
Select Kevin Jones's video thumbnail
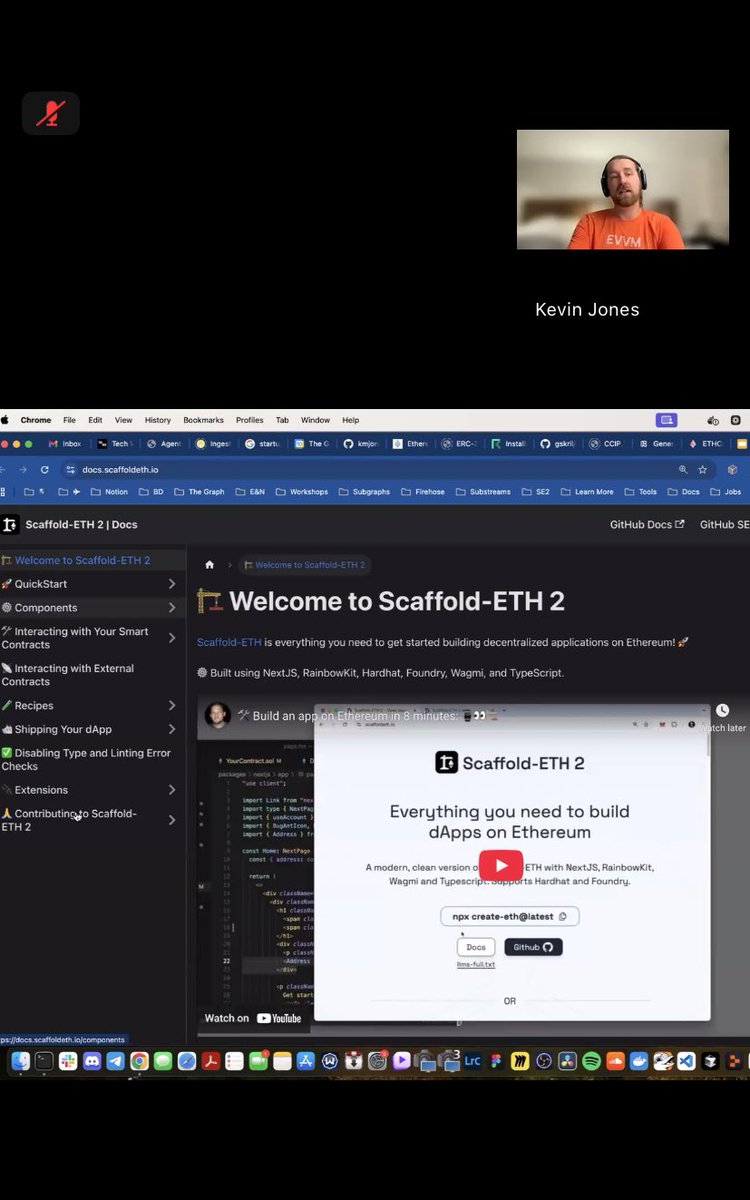click(623, 189)
